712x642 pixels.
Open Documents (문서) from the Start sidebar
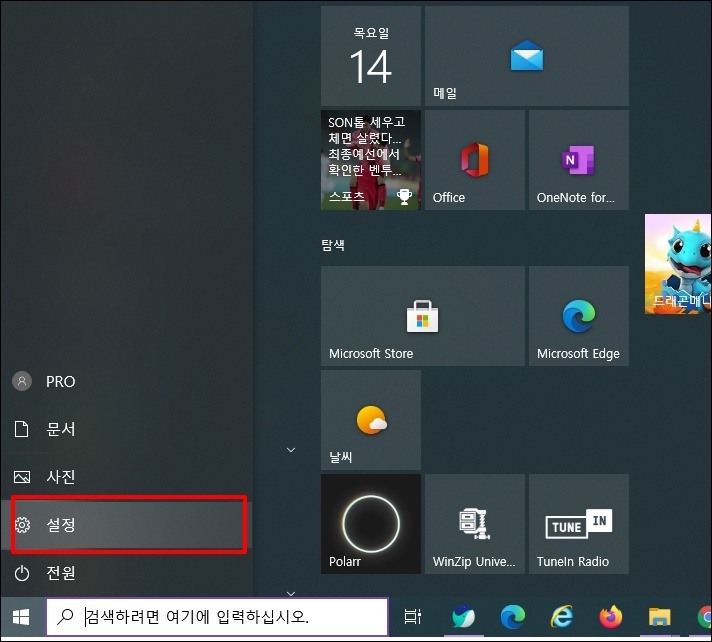(x=126, y=429)
